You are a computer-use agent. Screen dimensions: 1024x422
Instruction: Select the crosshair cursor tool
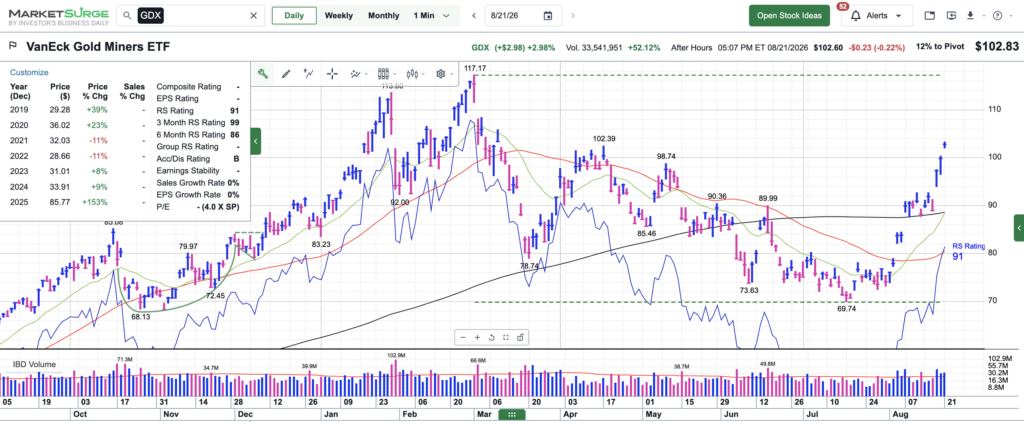point(332,74)
